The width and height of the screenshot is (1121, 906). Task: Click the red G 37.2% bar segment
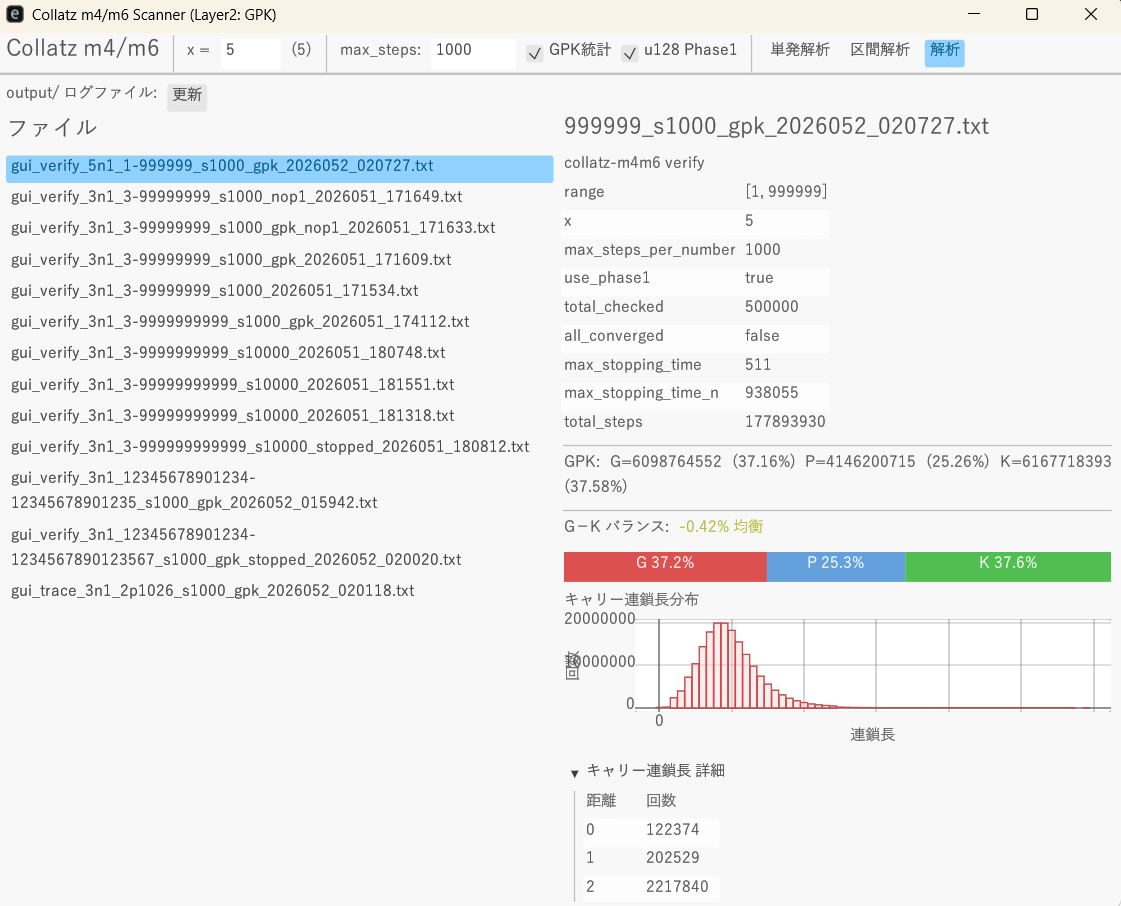coord(665,566)
